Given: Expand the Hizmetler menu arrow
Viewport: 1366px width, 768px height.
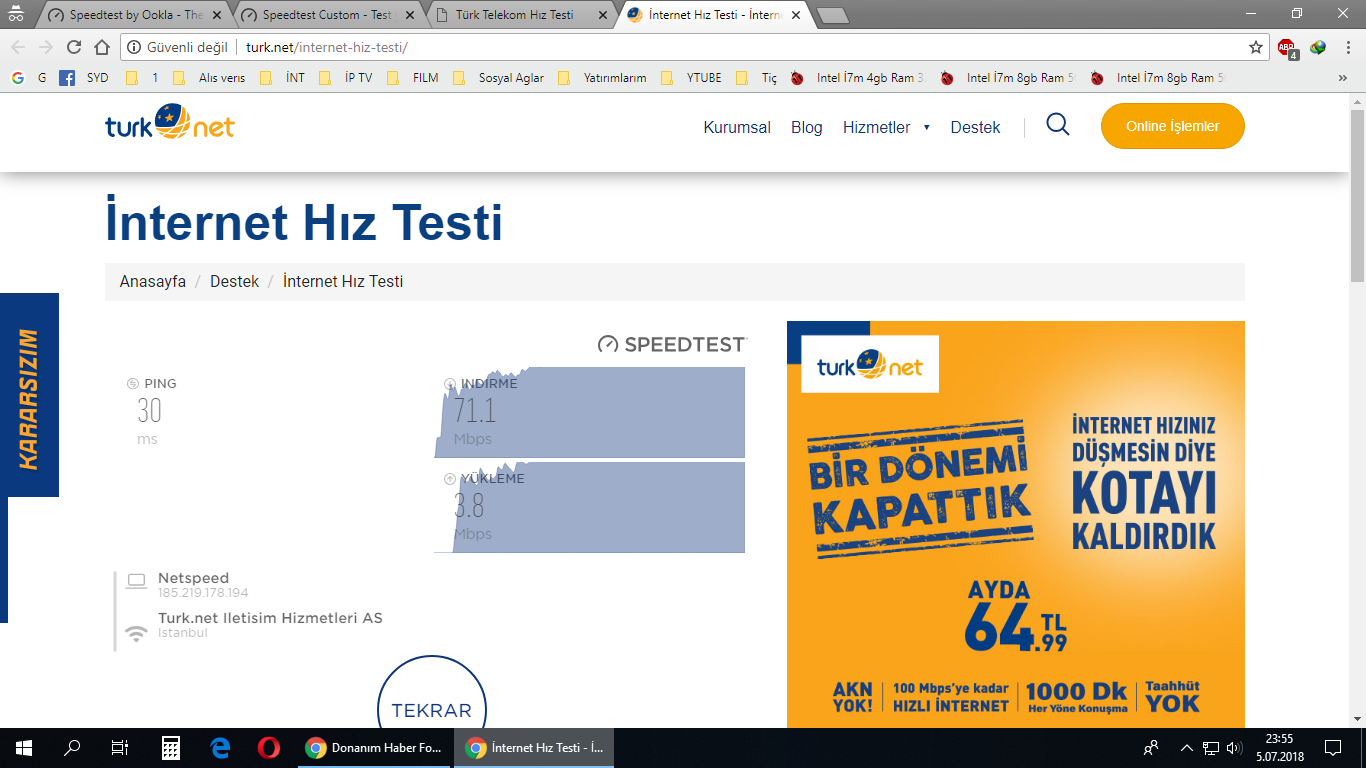Looking at the screenshot, I should pyautogui.click(x=927, y=127).
